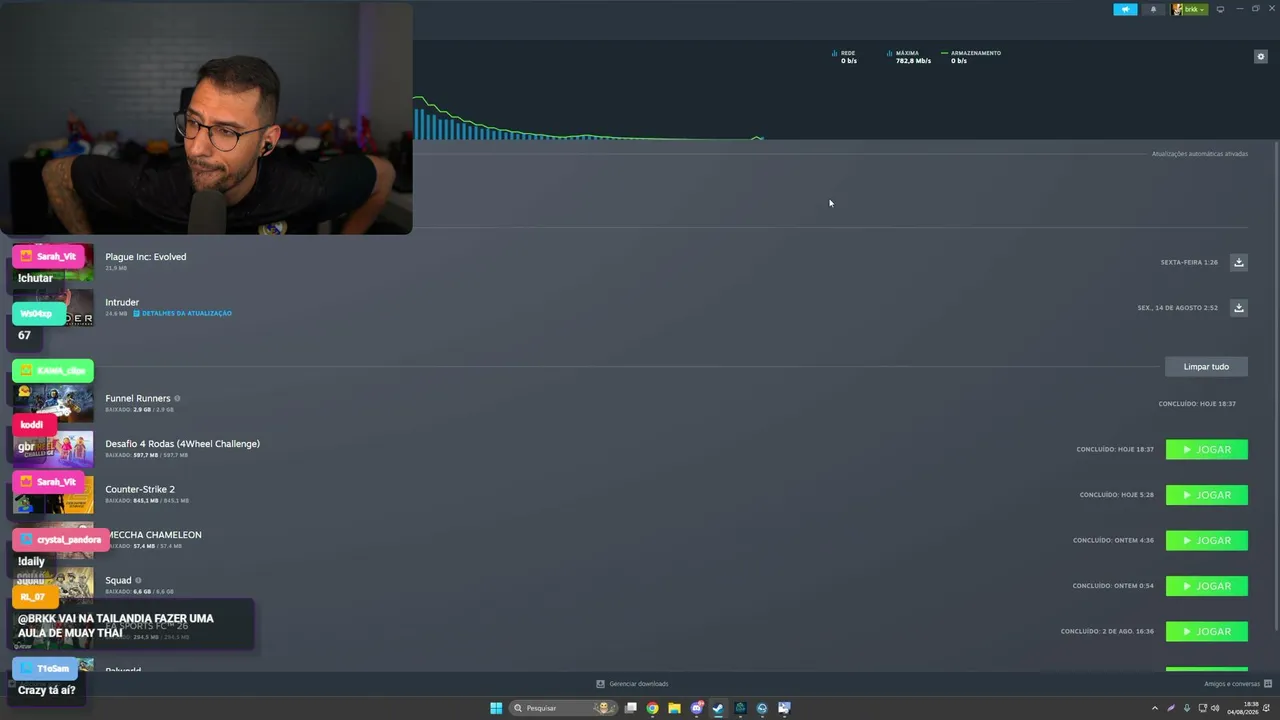Select Plague Inc: Evolved title
The image size is (1280, 720).
click(x=146, y=257)
